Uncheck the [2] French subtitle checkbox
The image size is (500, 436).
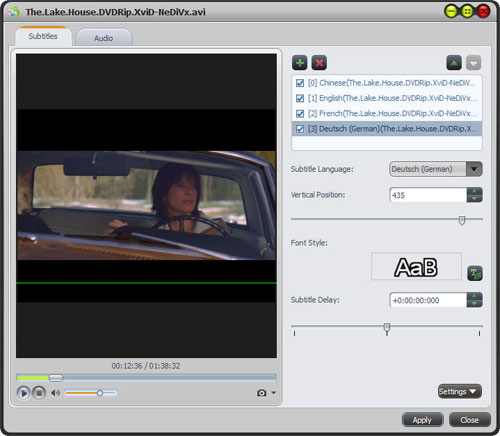click(x=300, y=114)
